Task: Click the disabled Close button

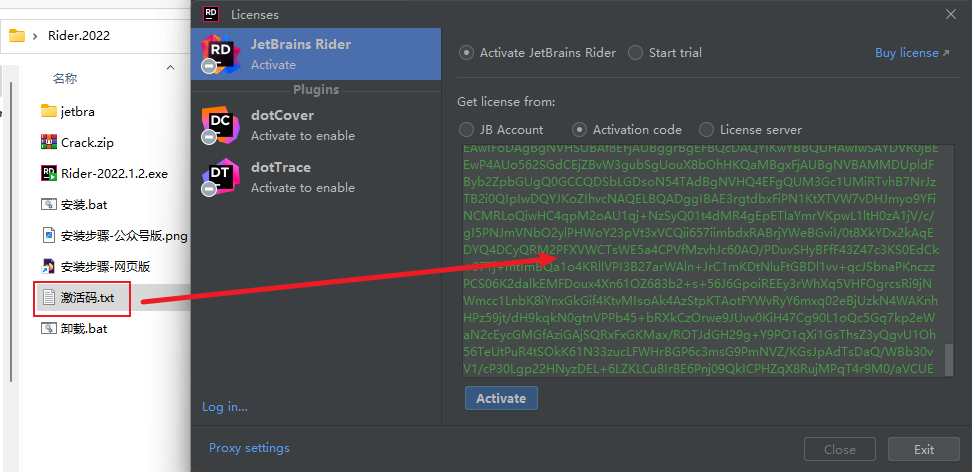Action: (x=840, y=450)
